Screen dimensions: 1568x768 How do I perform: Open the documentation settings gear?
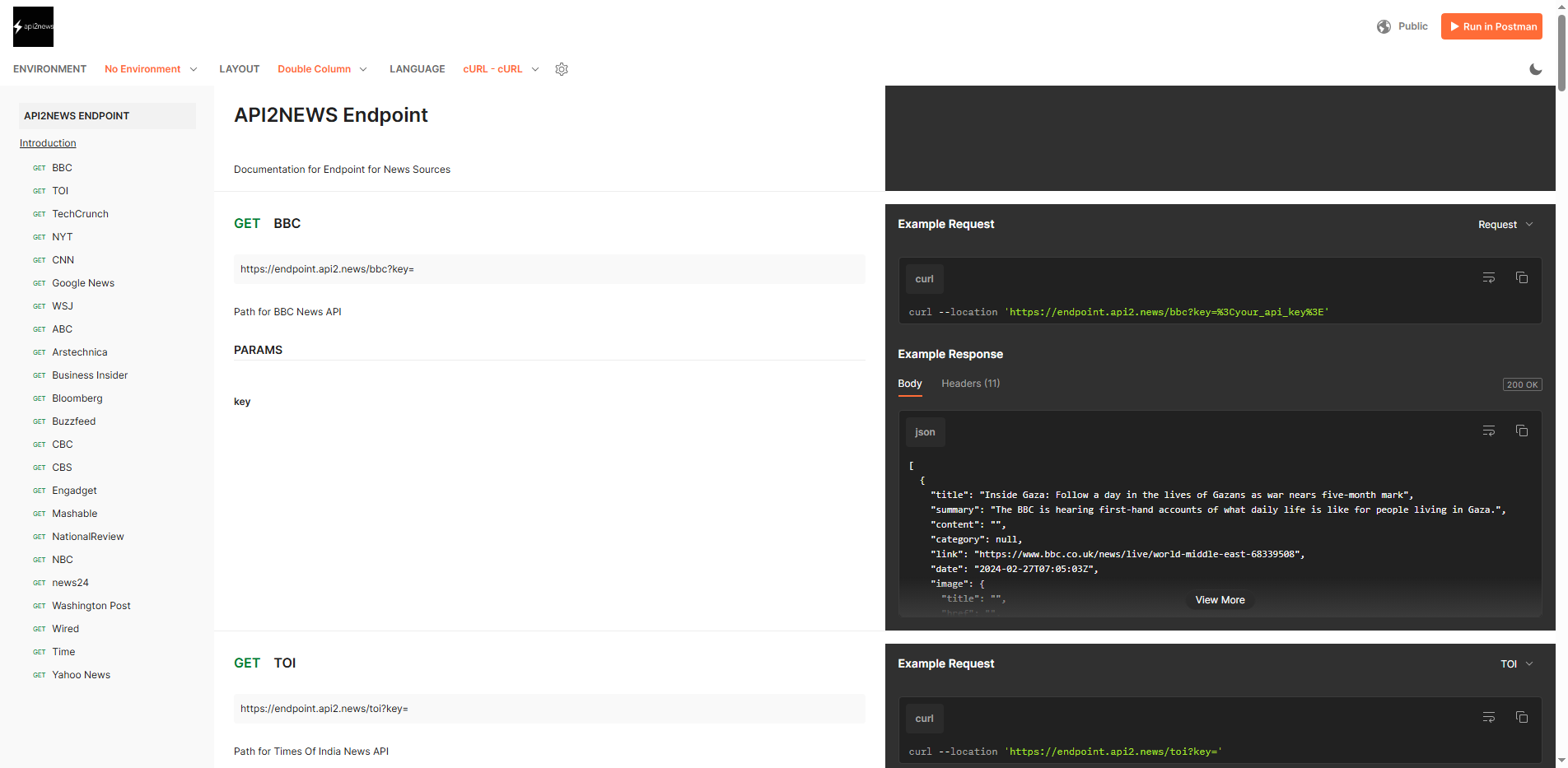(x=562, y=69)
